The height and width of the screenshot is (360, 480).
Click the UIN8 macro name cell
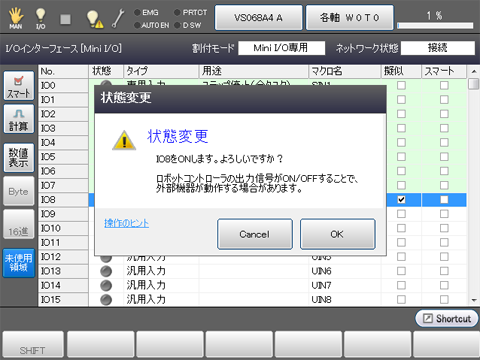345,300
